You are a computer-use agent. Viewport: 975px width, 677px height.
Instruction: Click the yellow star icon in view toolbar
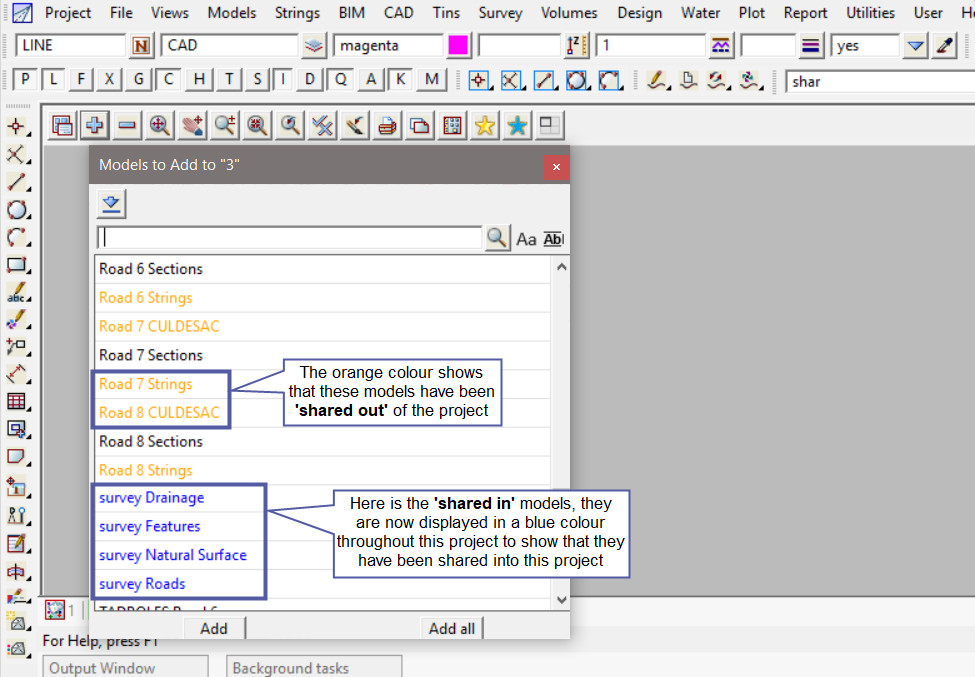484,125
